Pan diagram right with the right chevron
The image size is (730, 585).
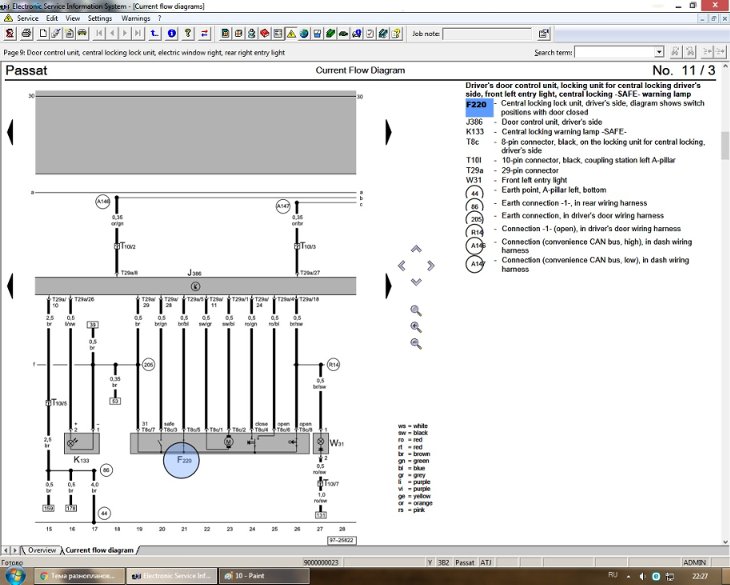(x=431, y=266)
